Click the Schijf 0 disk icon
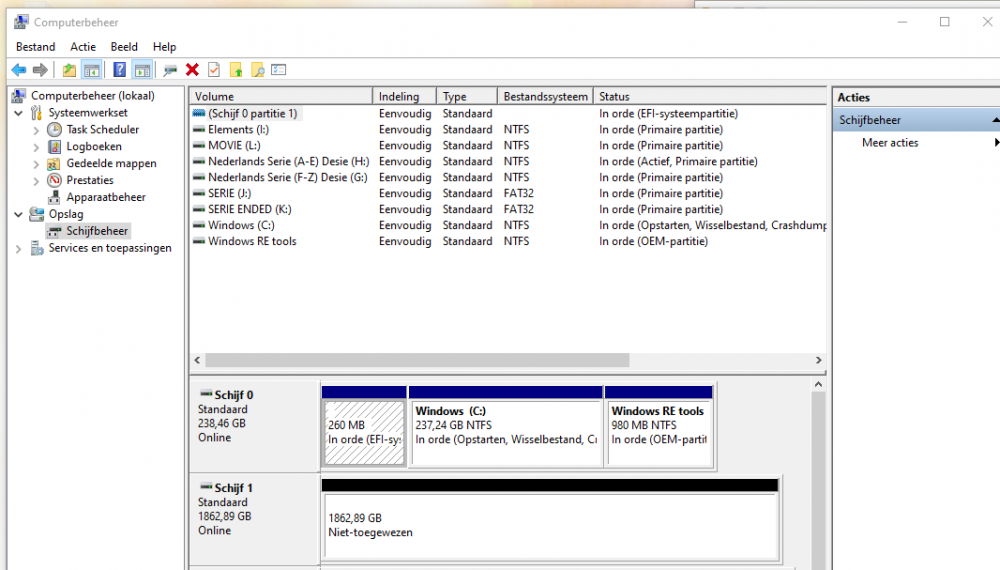 click(205, 394)
